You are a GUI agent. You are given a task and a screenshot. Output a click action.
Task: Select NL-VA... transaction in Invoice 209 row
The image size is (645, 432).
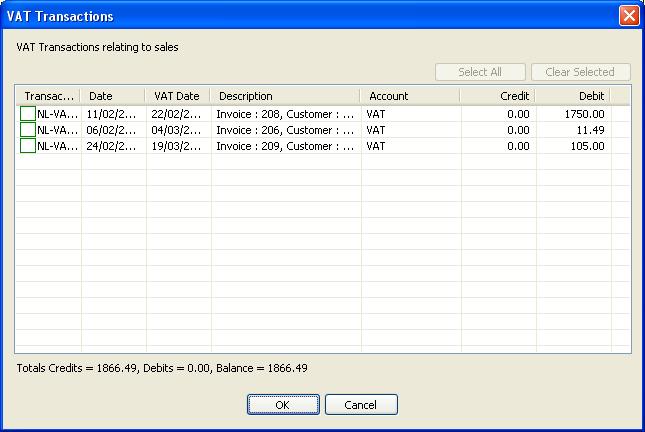click(x=58, y=146)
